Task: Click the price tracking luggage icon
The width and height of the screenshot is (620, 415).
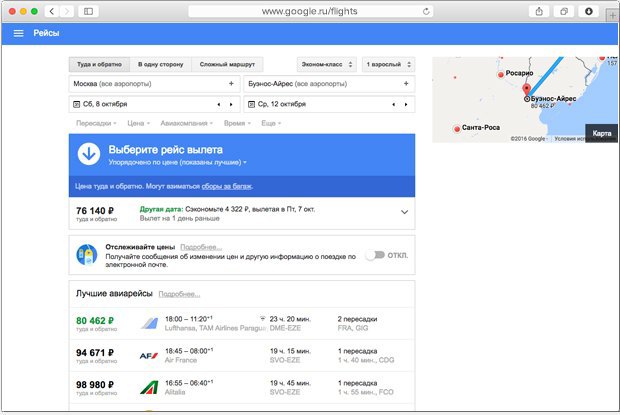Action: tap(87, 255)
